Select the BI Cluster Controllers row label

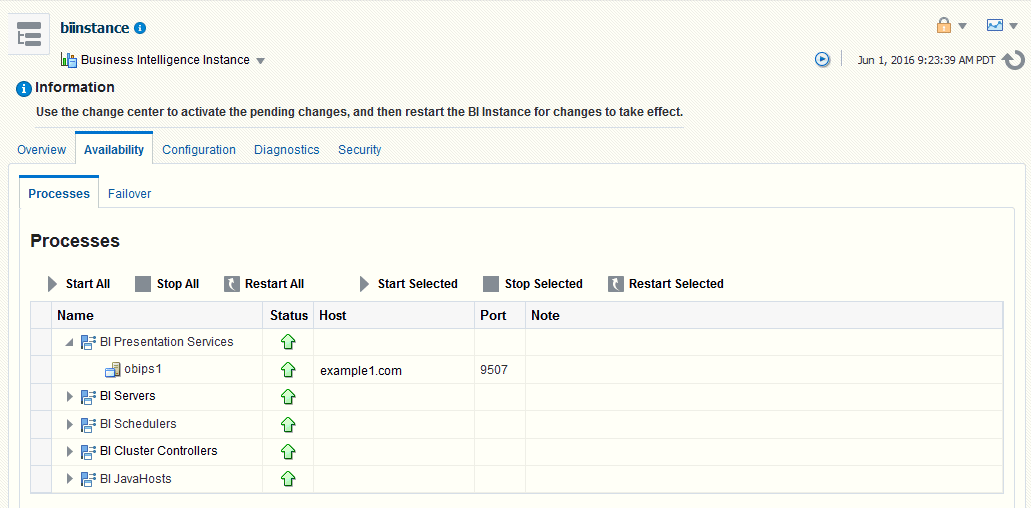click(158, 451)
